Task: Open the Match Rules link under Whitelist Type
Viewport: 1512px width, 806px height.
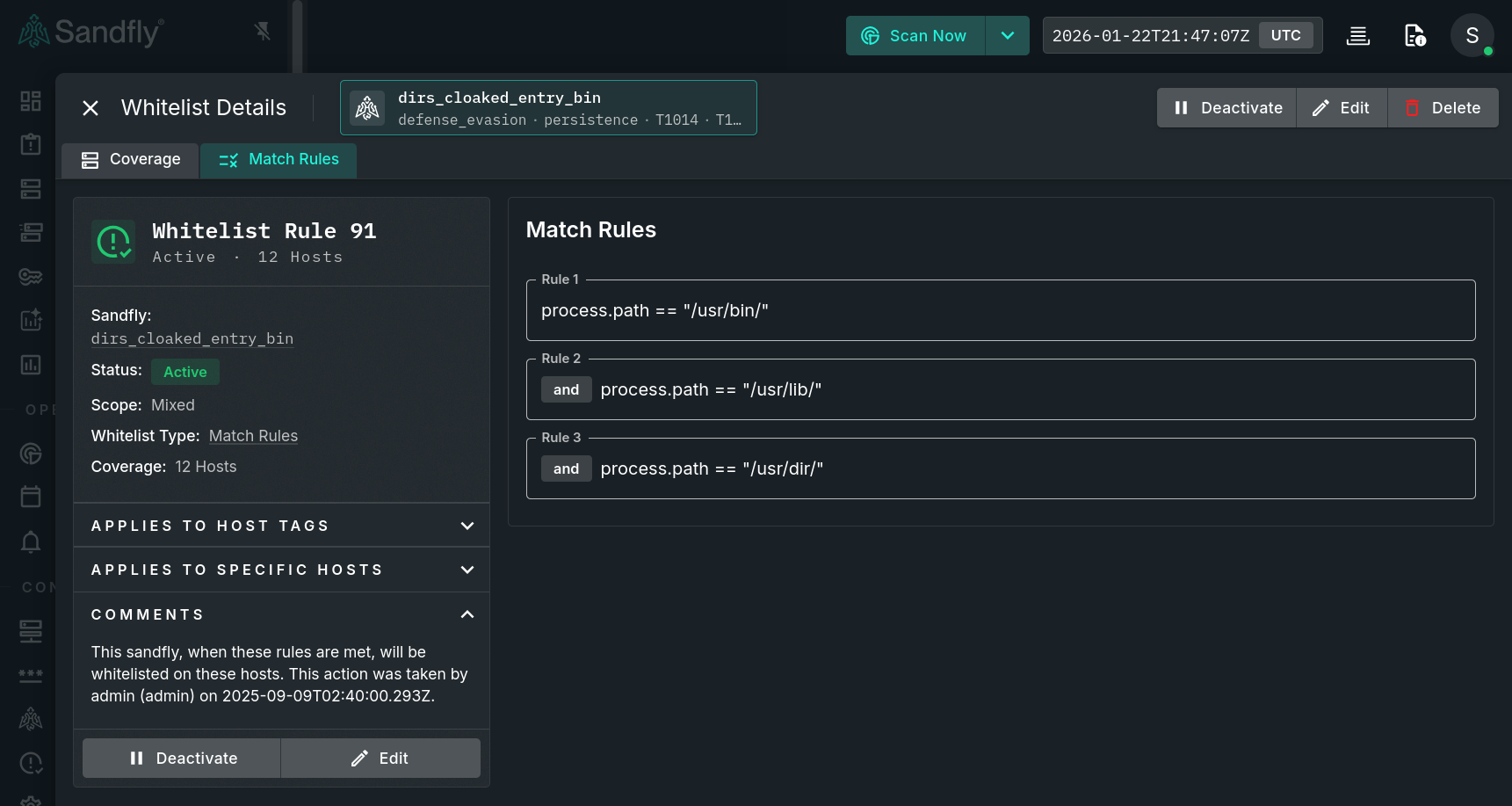Action: 253,436
